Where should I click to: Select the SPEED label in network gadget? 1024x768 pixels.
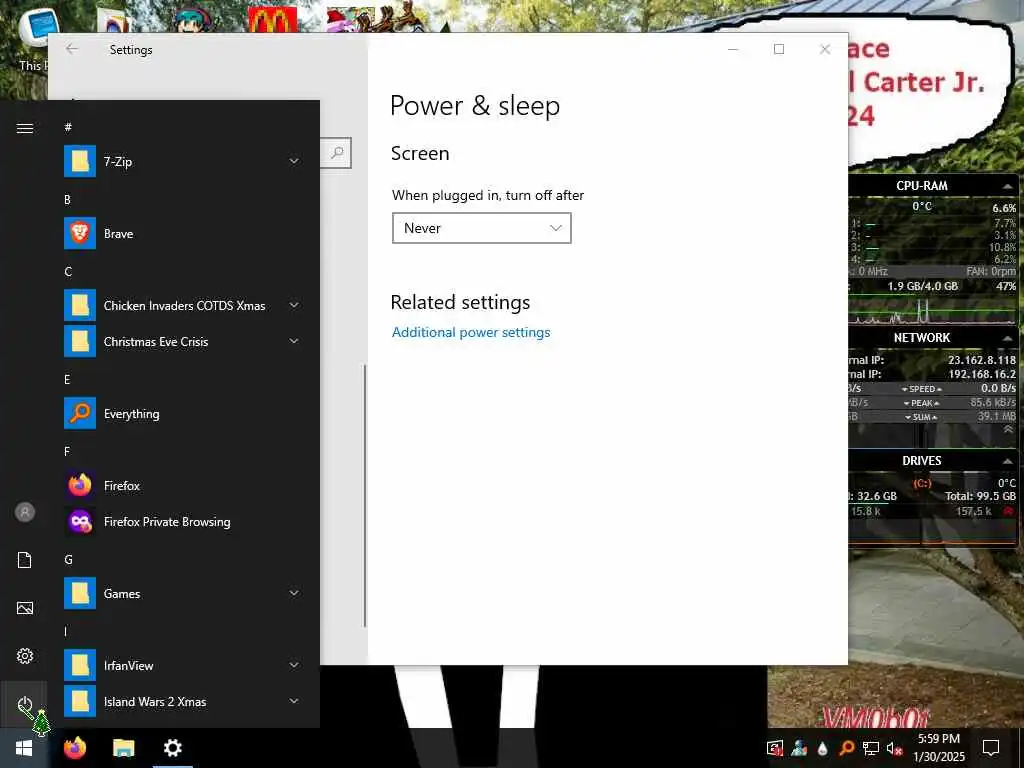922,389
